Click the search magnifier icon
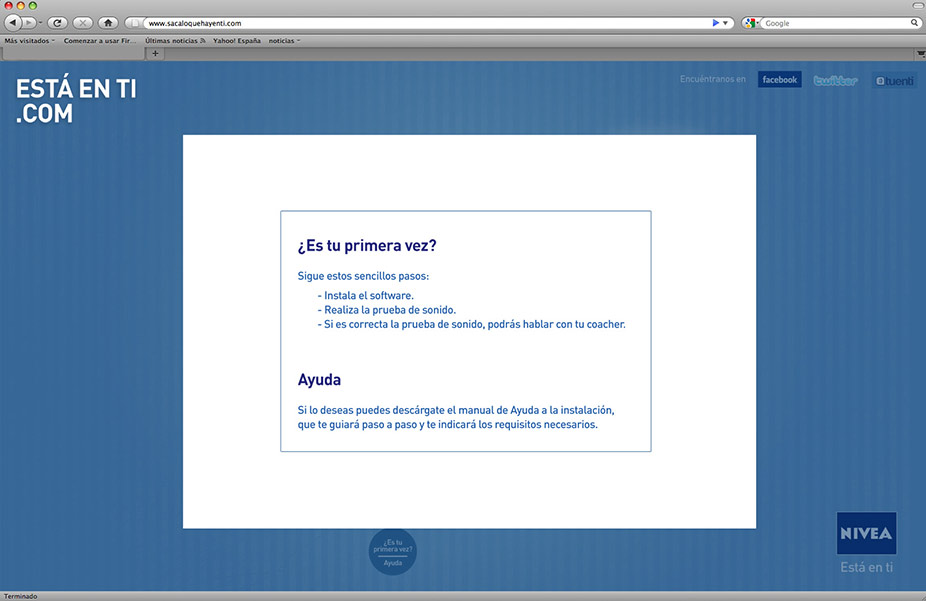Image resolution: width=926 pixels, height=601 pixels. [x=914, y=22]
